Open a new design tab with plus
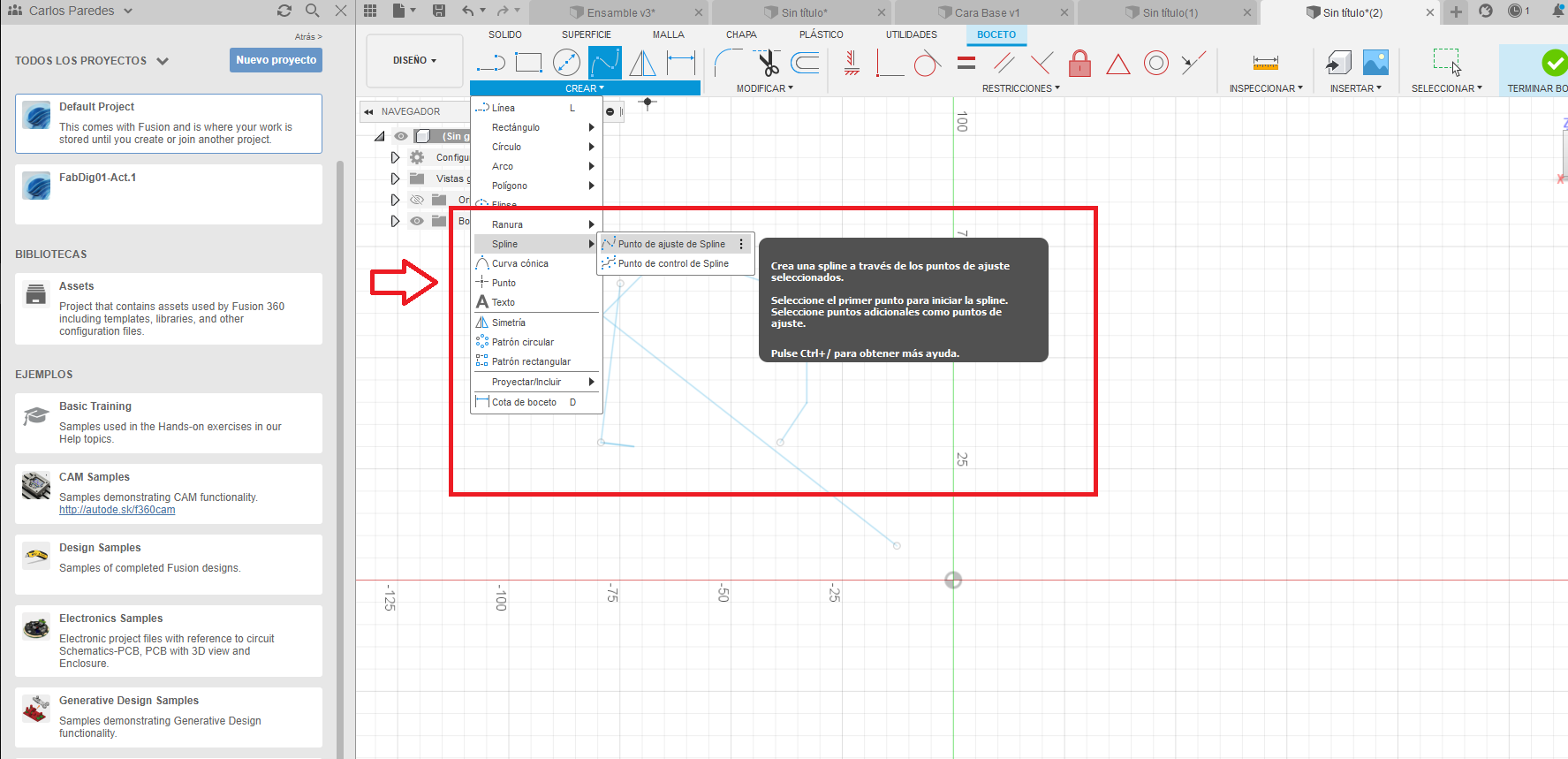The width and height of the screenshot is (1568, 759). click(1456, 11)
